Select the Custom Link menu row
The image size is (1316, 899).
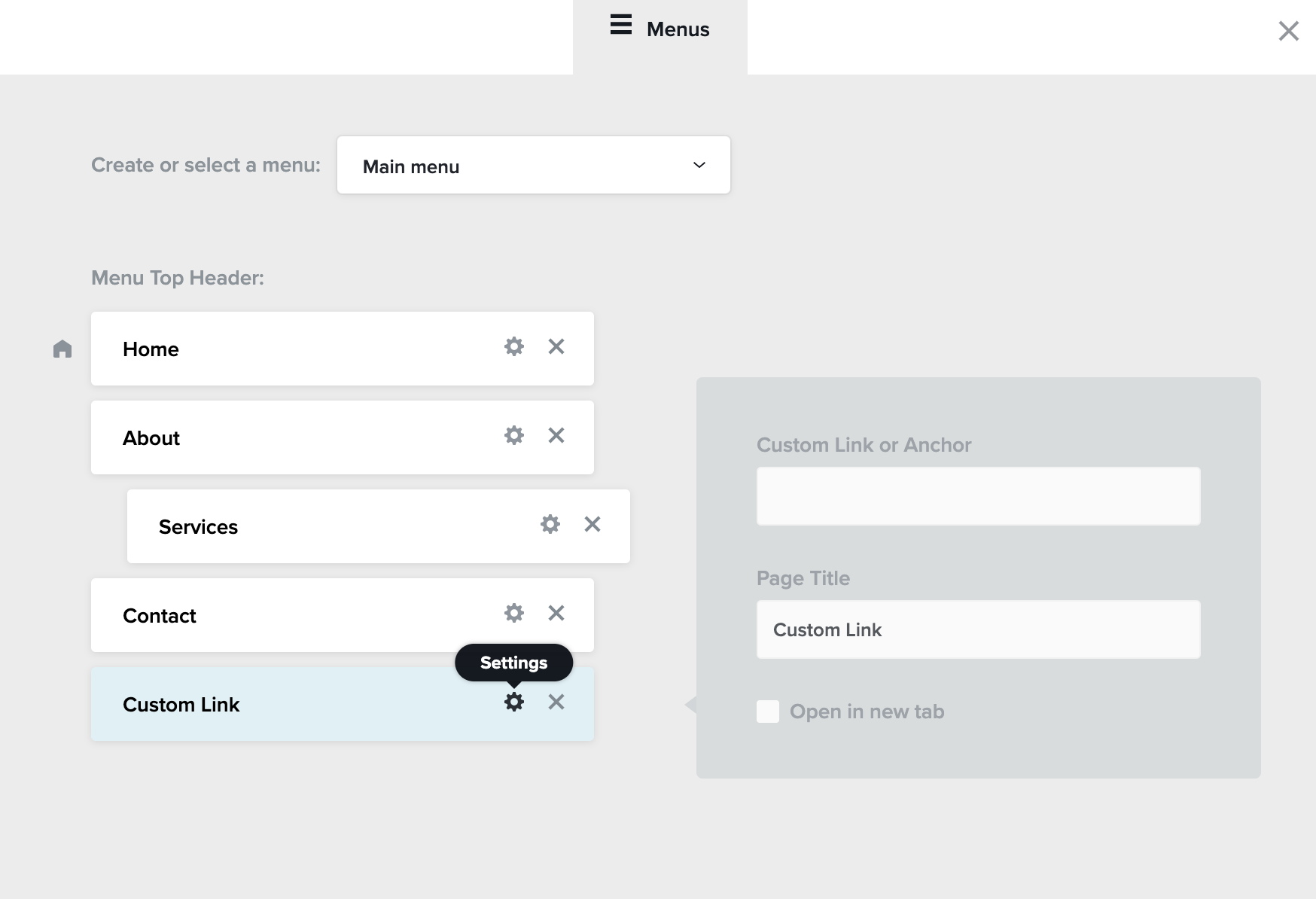point(301,704)
